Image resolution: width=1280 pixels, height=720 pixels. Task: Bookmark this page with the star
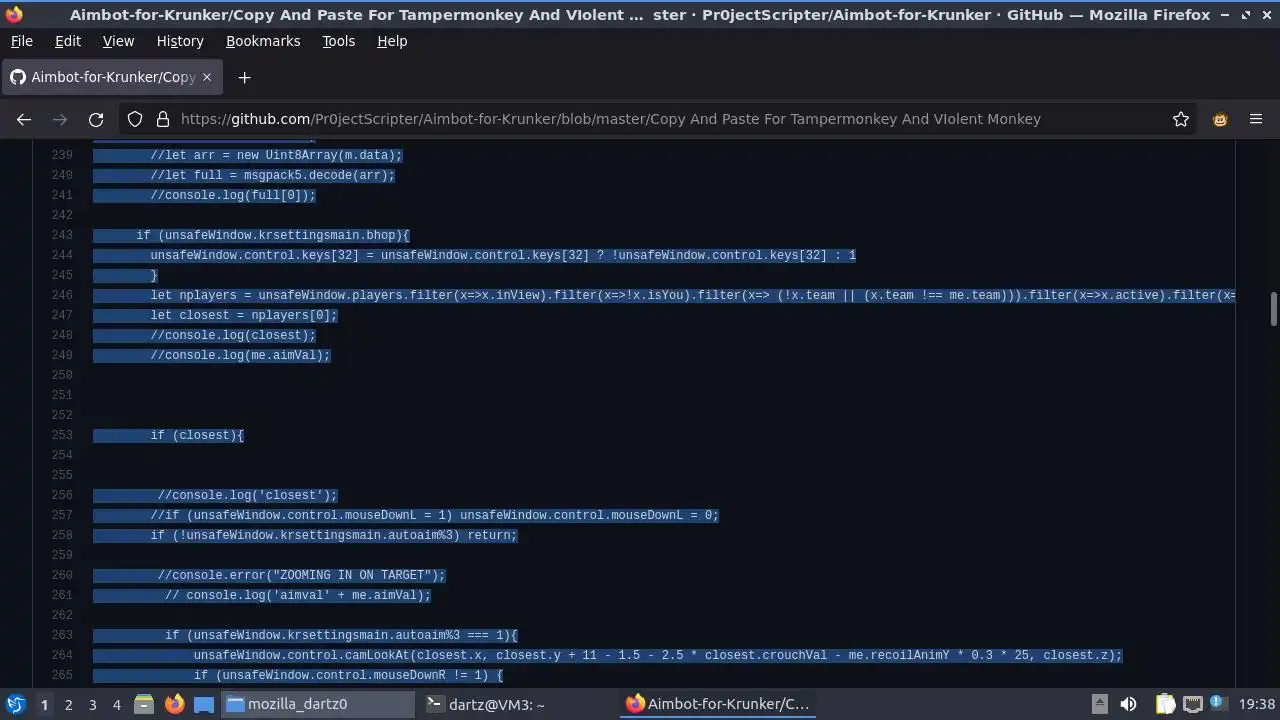(x=1181, y=119)
